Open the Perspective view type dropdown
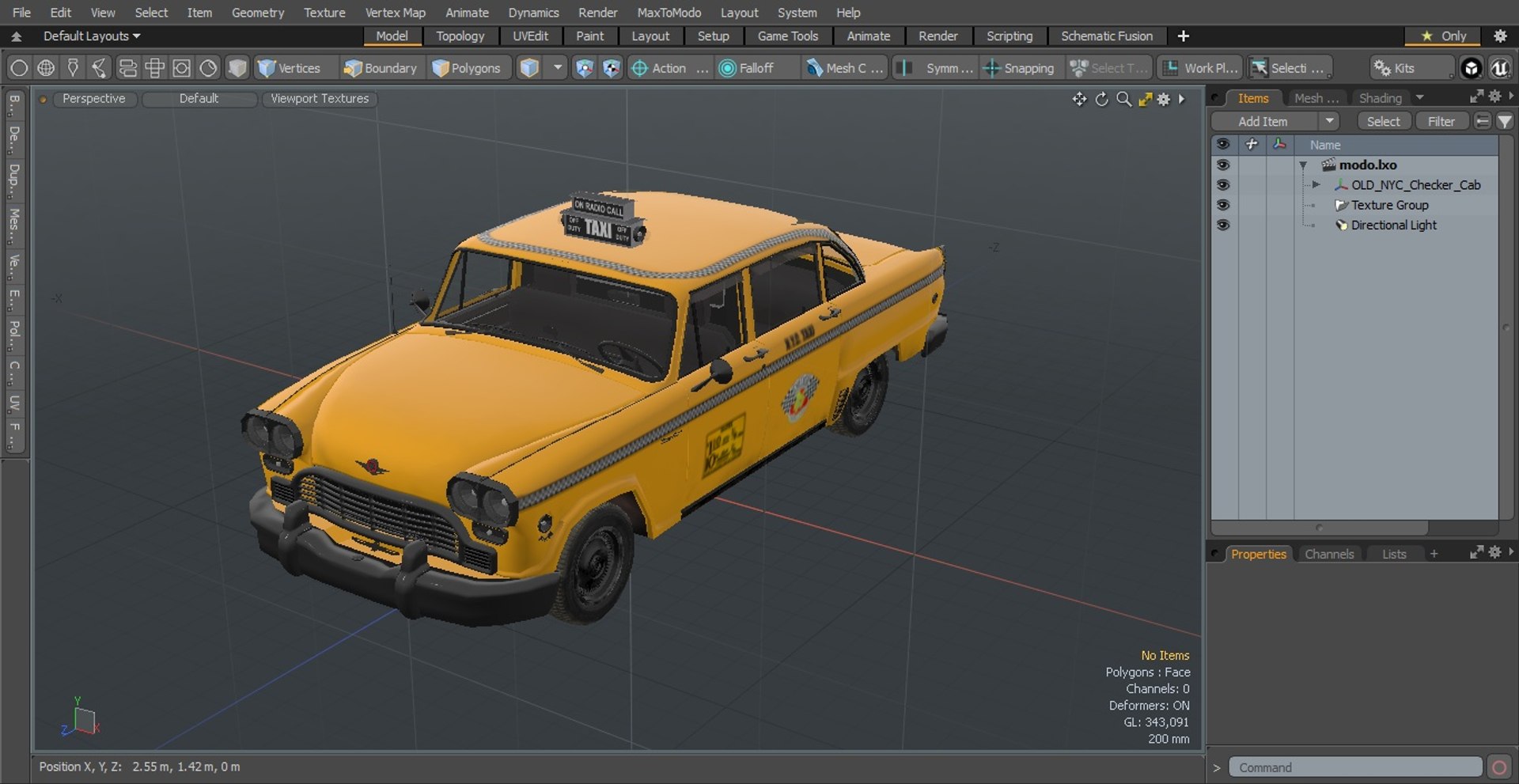 click(94, 99)
